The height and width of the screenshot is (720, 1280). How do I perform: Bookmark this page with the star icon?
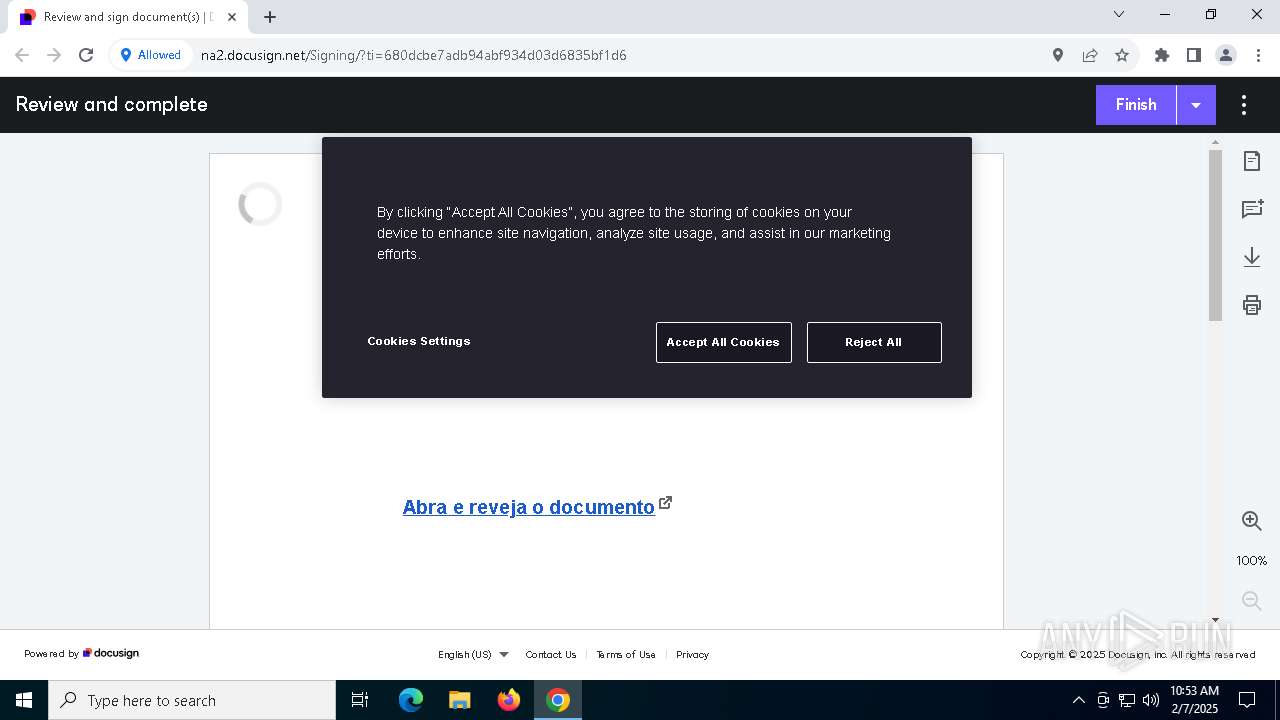click(x=1122, y=55)
